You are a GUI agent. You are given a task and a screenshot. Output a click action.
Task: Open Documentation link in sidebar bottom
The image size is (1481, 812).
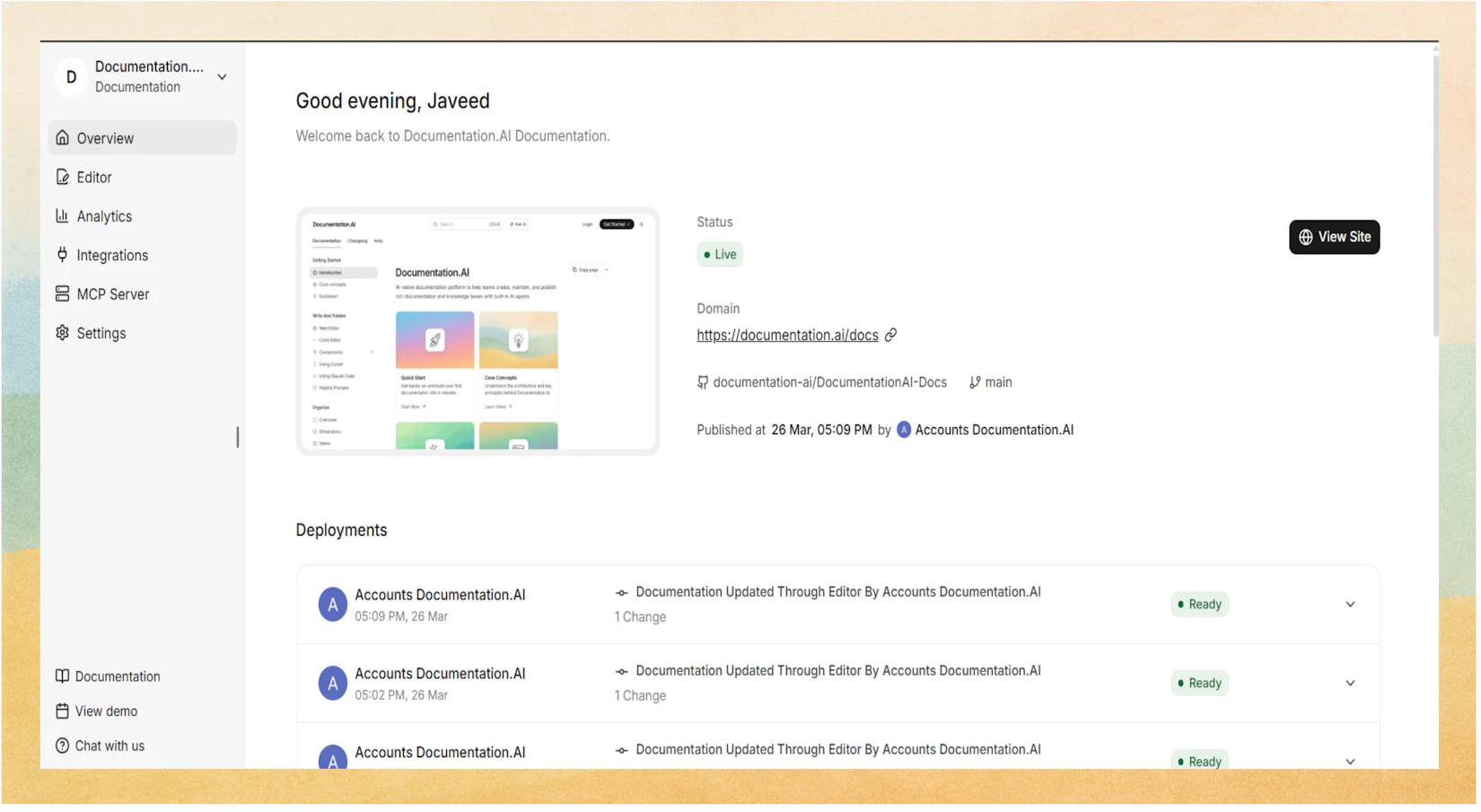pos(117,677)
